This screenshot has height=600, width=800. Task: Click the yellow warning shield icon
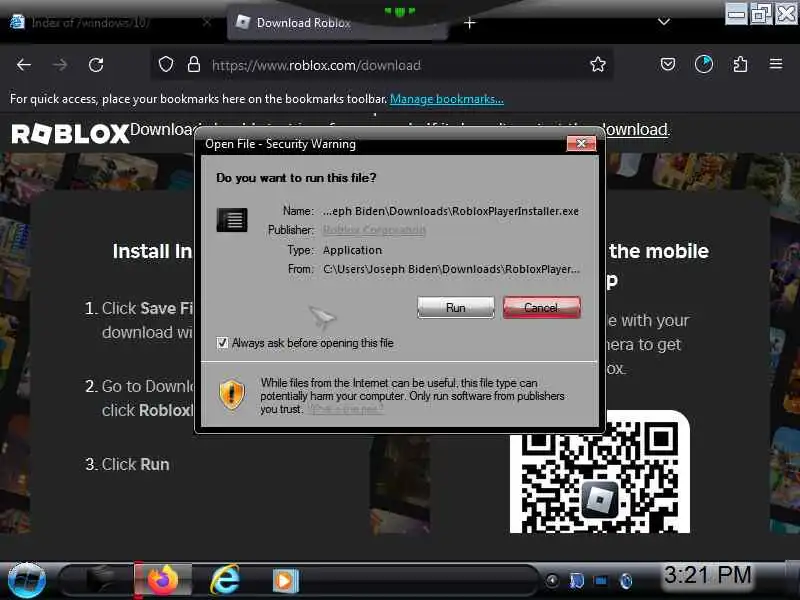pyautogui.click(x=232, y=394)
